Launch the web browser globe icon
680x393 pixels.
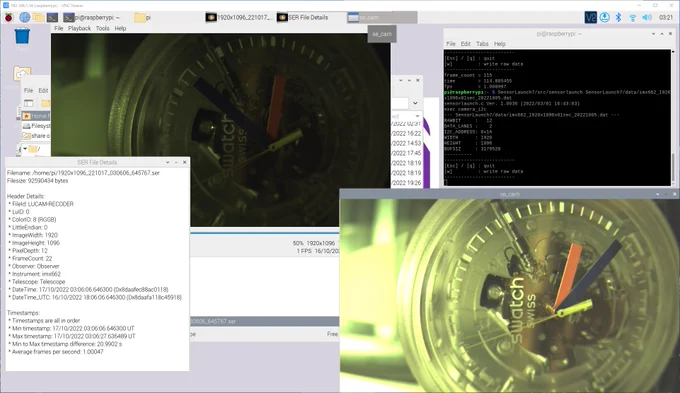pyautogui.click(x=24, y=17)
